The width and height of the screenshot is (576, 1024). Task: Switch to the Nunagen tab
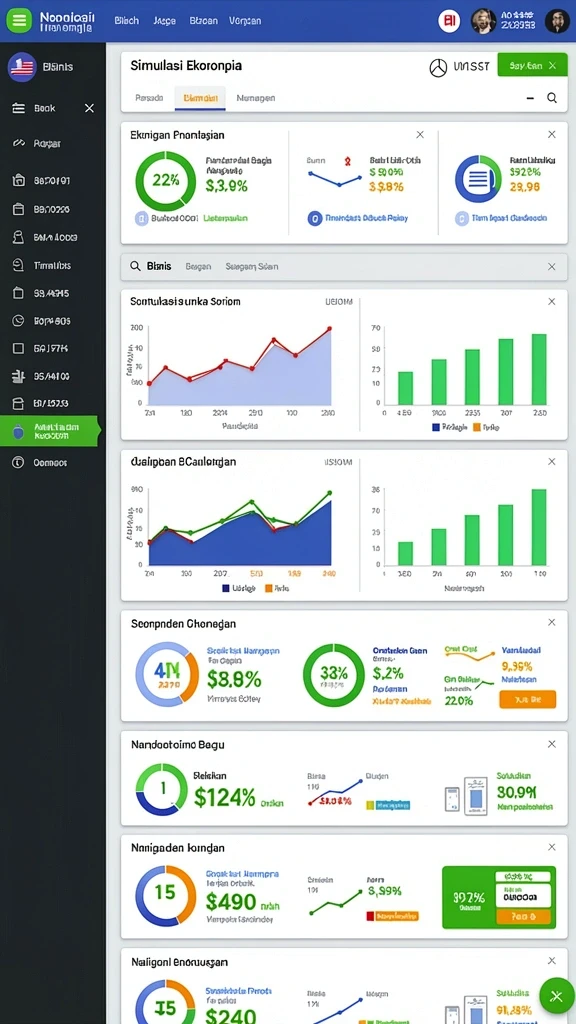255,98
